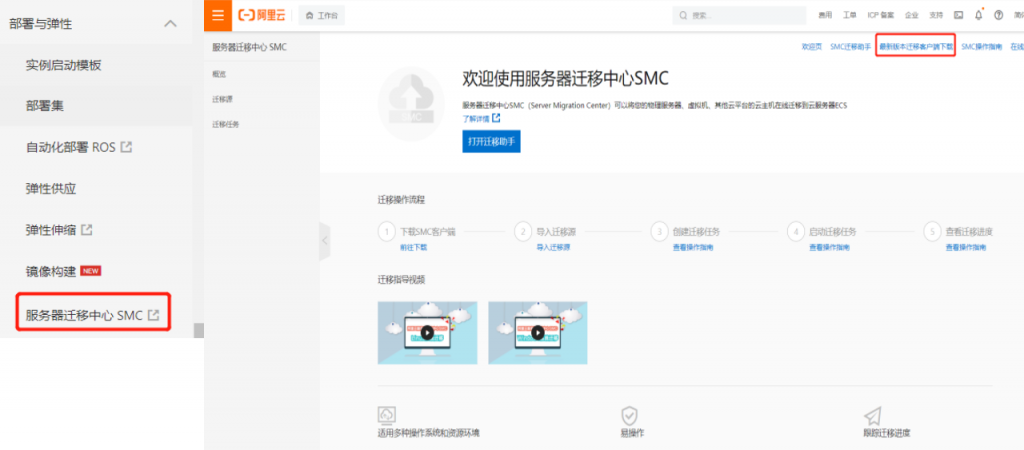
Task: Click the 易操作 shield icon
Action: coord(629,415)
